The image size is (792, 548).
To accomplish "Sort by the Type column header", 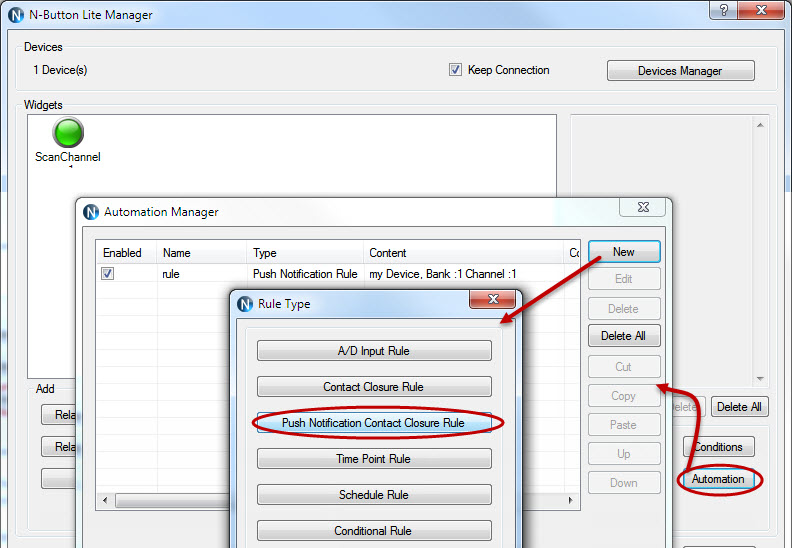I will [306, 253].
